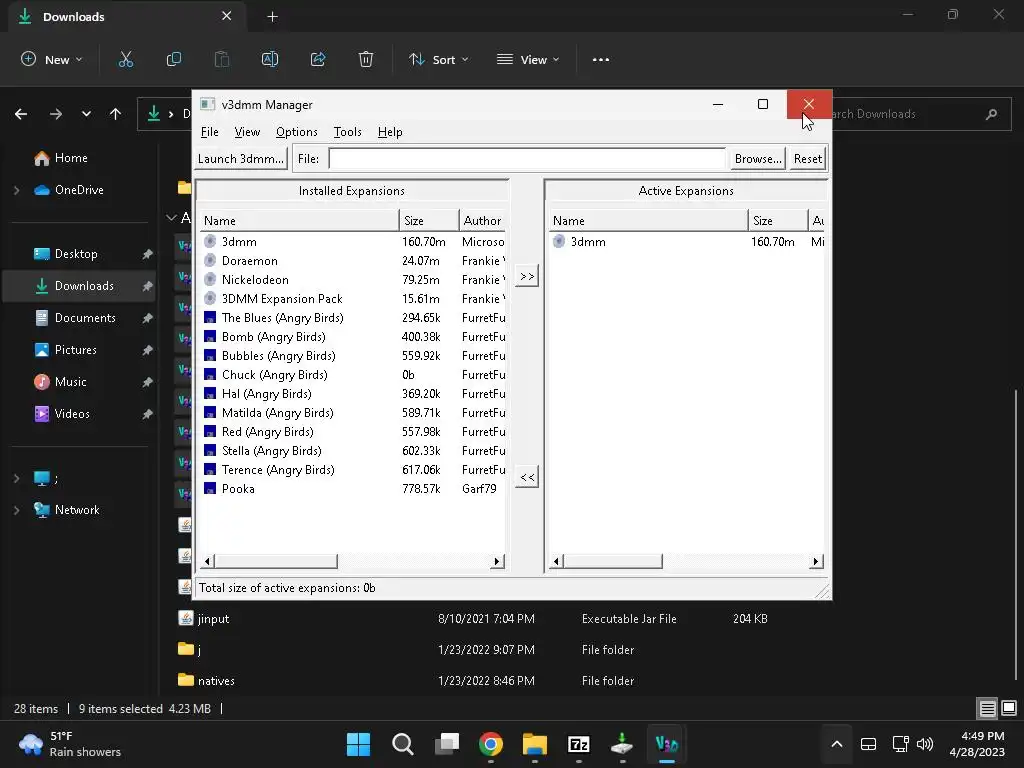Show hidden system tray icons chevron

tap(837, 744)
